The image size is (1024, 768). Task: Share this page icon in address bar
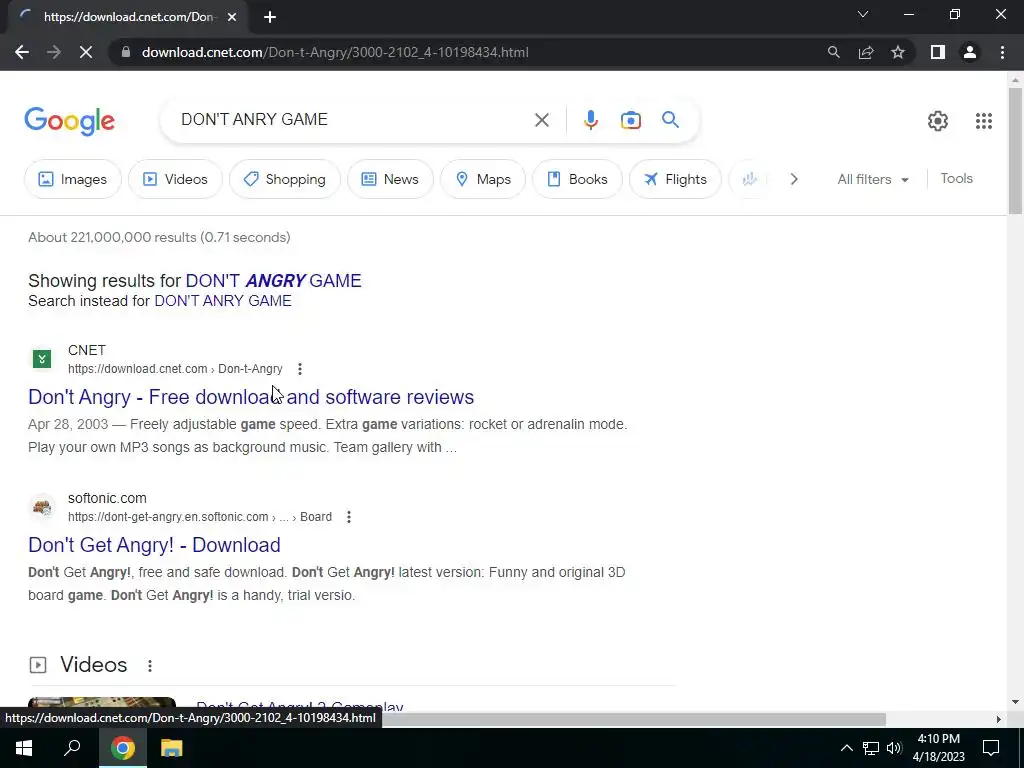coord(866,52)
